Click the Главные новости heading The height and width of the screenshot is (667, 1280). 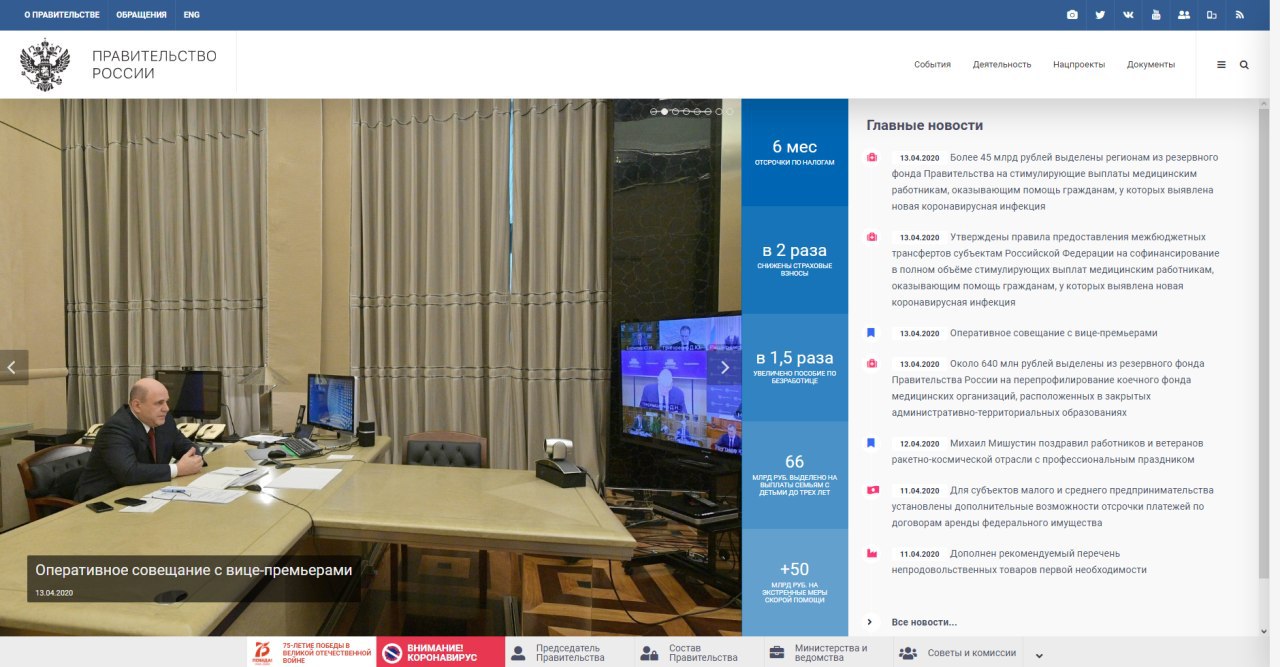click(x=925, y=125)
